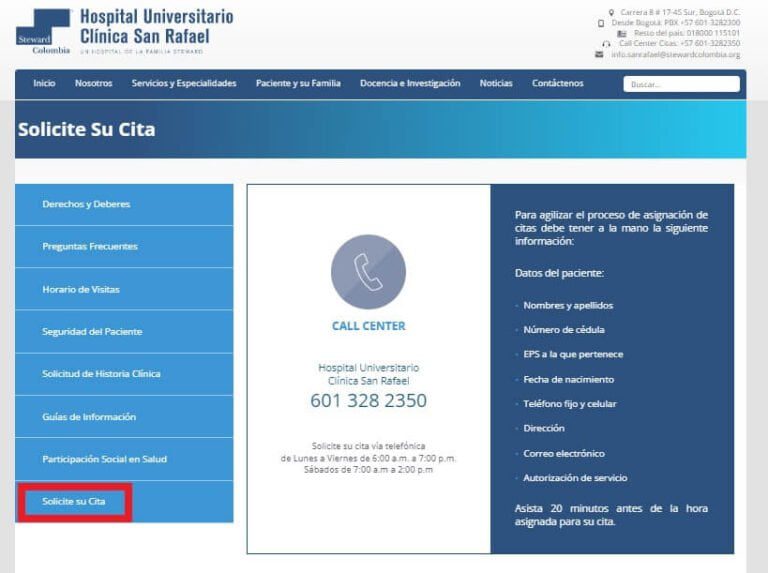
Task: Click the icon beside Resto del país number
Action: 622,33
